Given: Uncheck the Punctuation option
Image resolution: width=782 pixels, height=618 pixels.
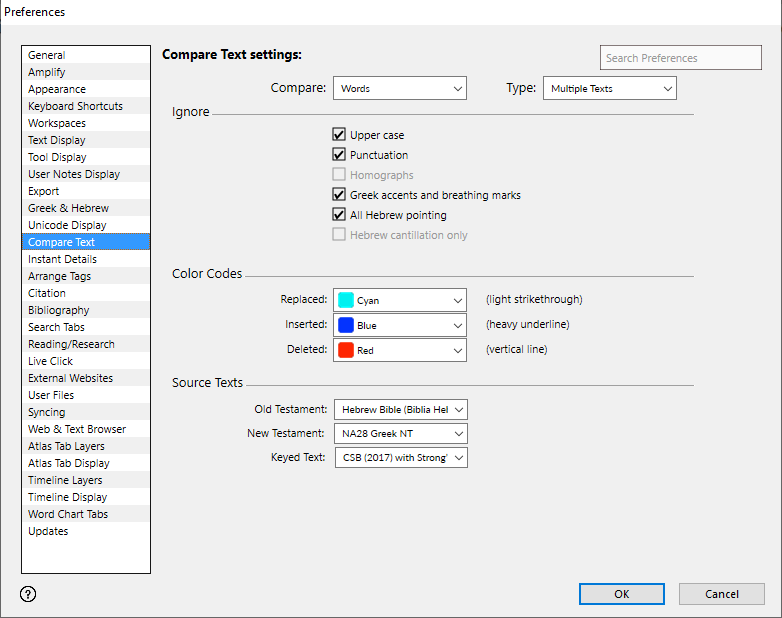Looking at the screenshot, I should (339, 155).
